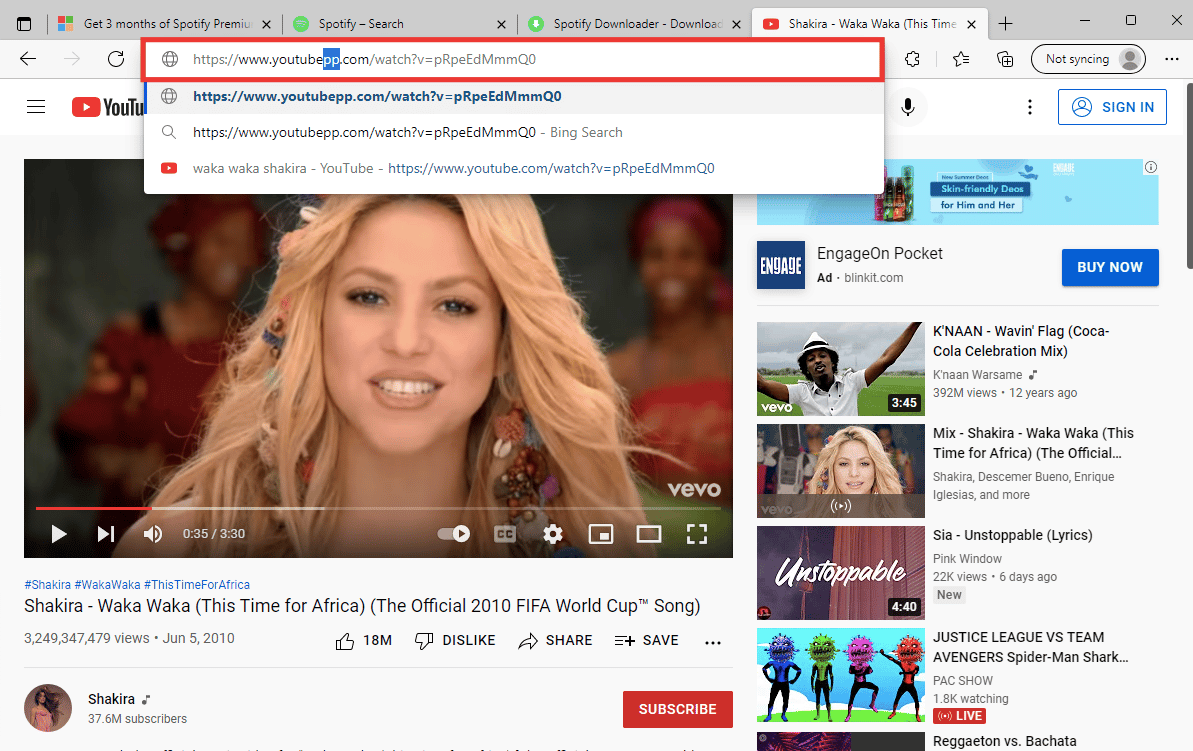Play the video
This screenshot has width=1193, height=751.
pos(59,534)
